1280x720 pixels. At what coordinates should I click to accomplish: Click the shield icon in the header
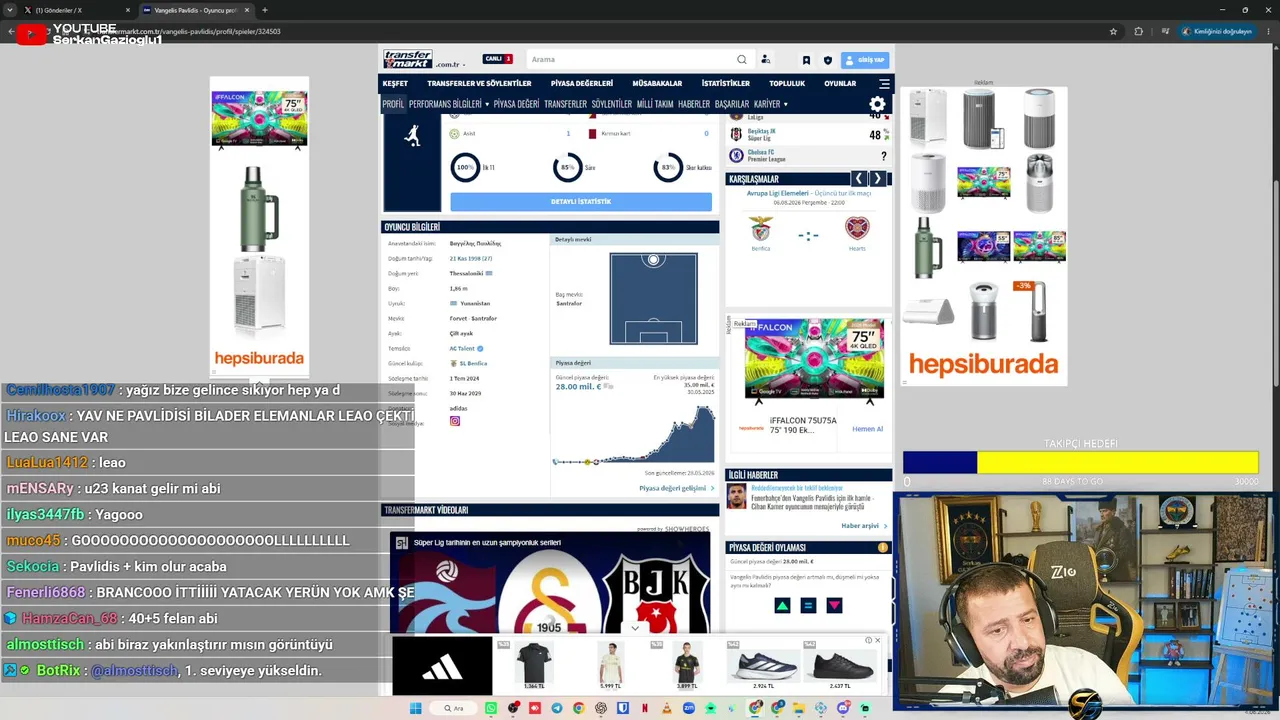827,60
